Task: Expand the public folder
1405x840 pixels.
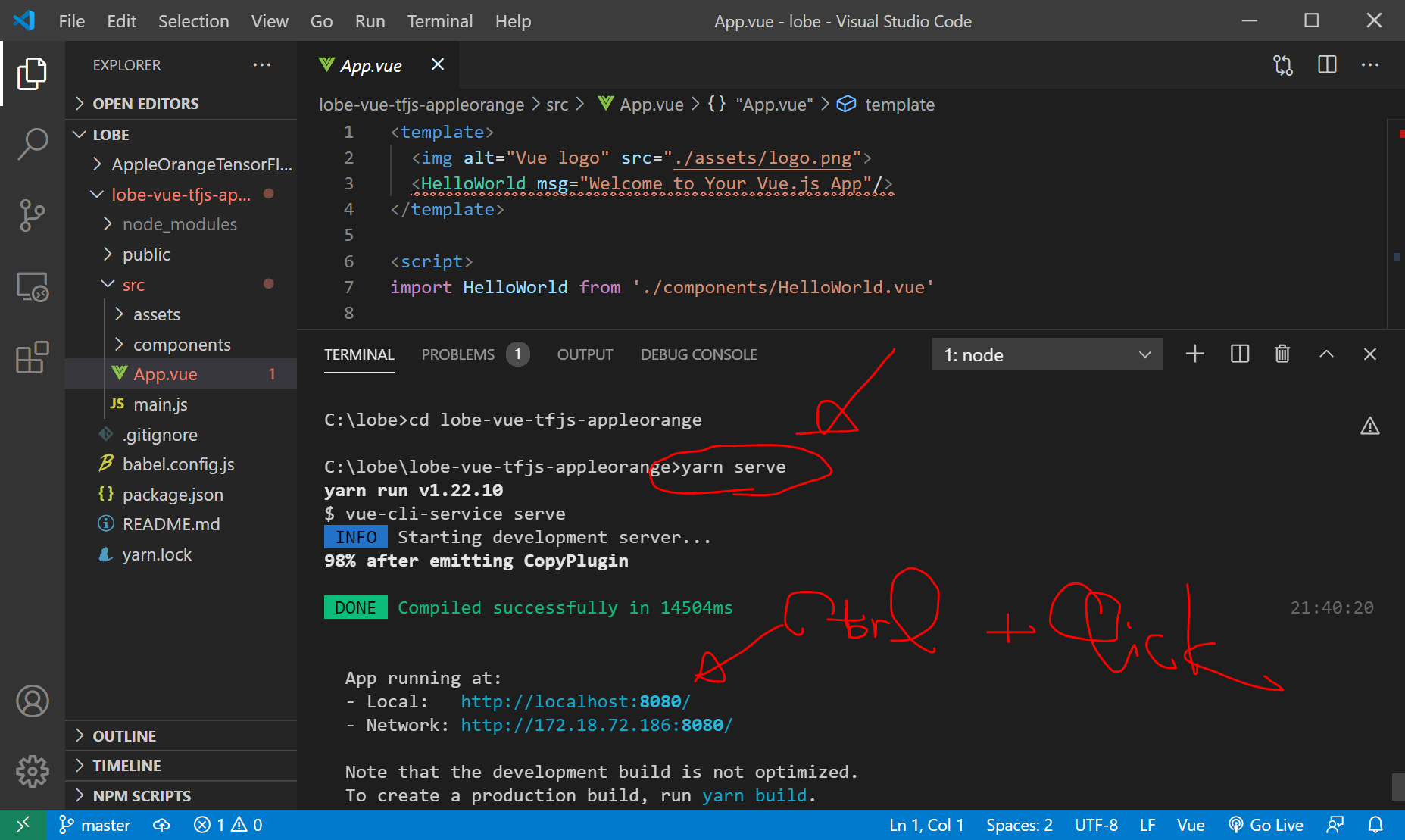Action: click(181, 254)
